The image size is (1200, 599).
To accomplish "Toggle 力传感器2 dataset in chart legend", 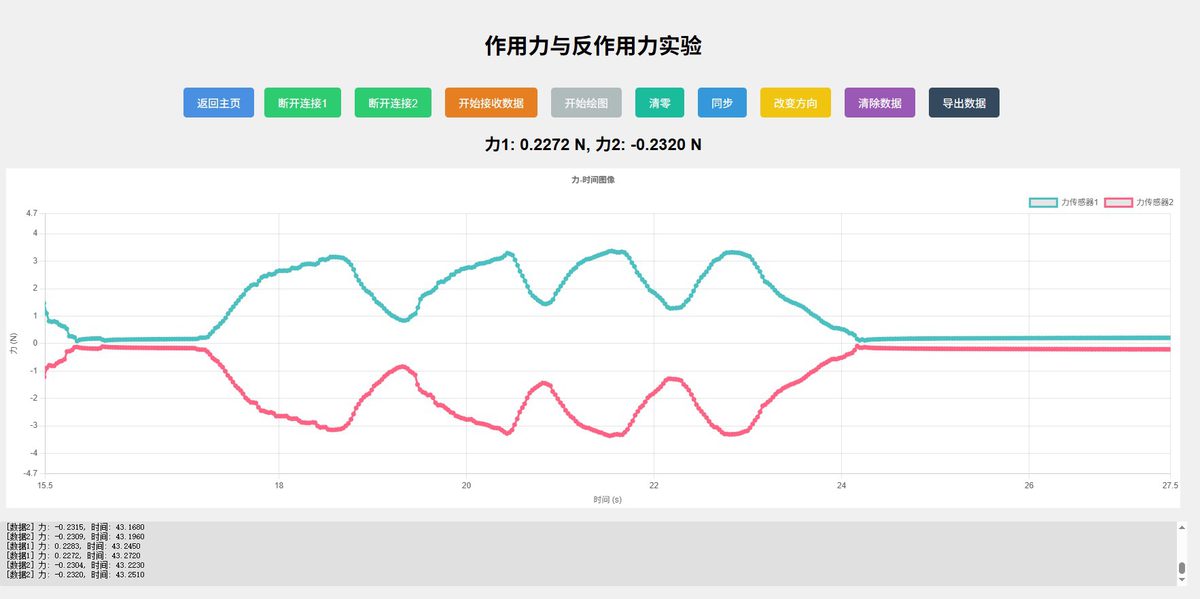I will (x=1139, y=202).
